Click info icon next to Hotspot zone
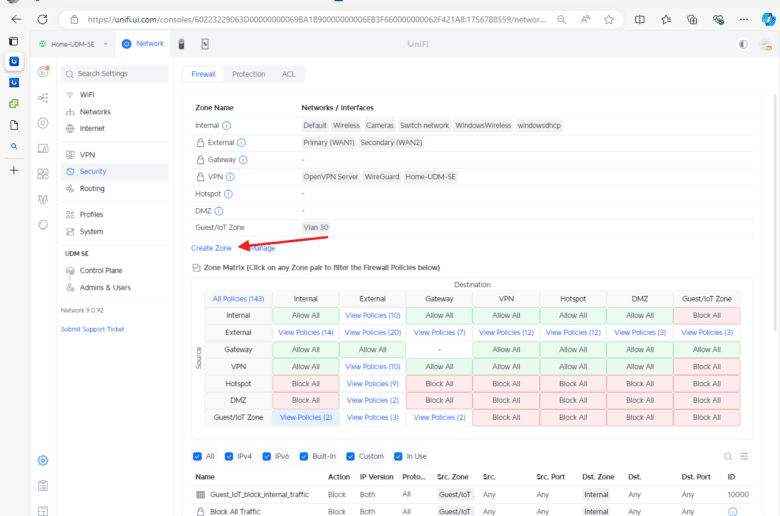Image resolution: width=780 pixels, height=516 pixels. [228, 194]
